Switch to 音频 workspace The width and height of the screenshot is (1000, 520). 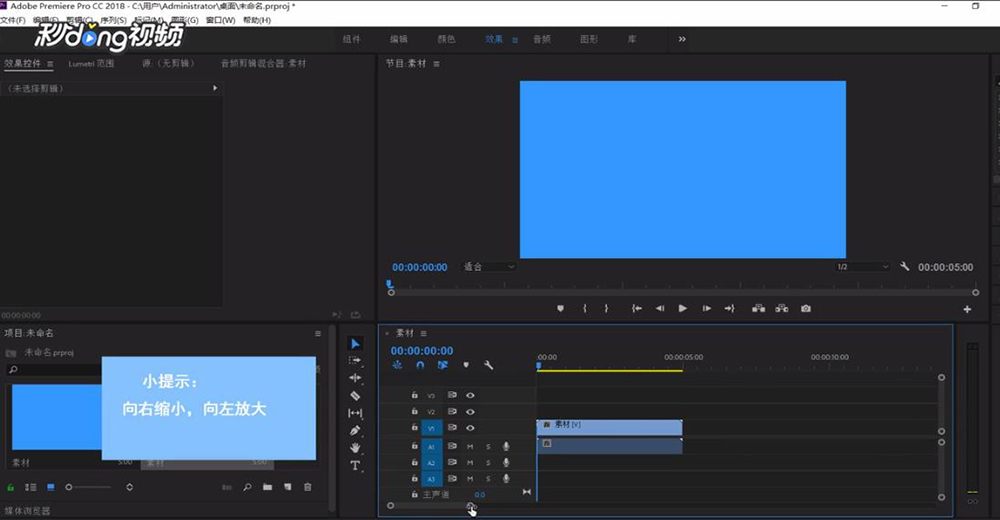[542, 39]
